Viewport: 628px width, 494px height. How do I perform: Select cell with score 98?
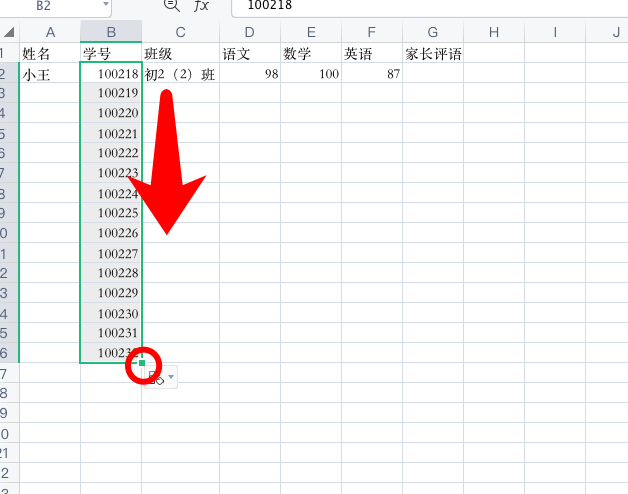(x=250, y=73)
